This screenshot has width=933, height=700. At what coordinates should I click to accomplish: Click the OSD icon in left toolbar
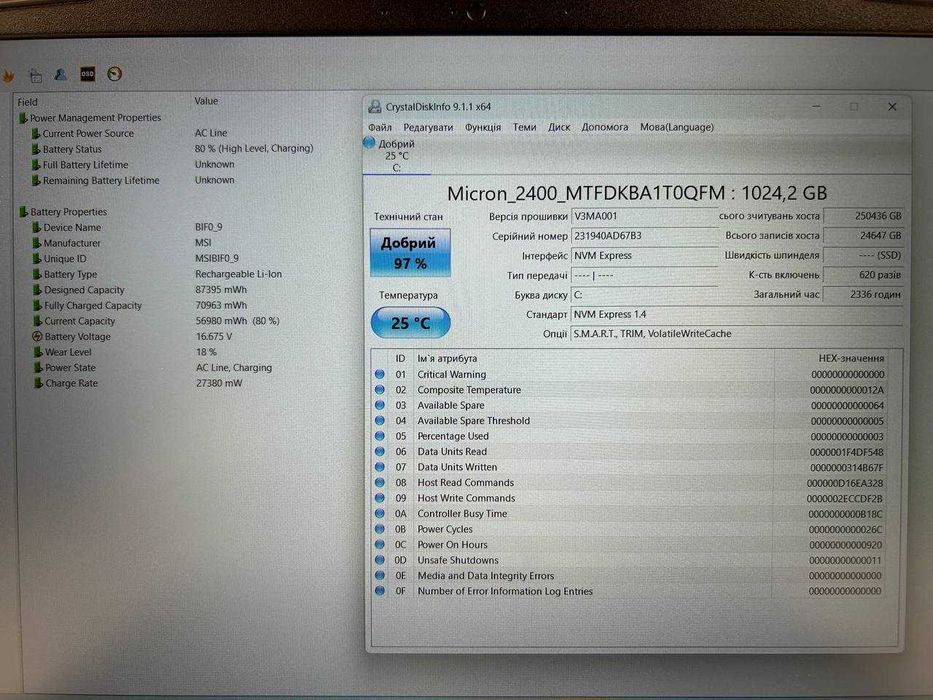(87, 74)
